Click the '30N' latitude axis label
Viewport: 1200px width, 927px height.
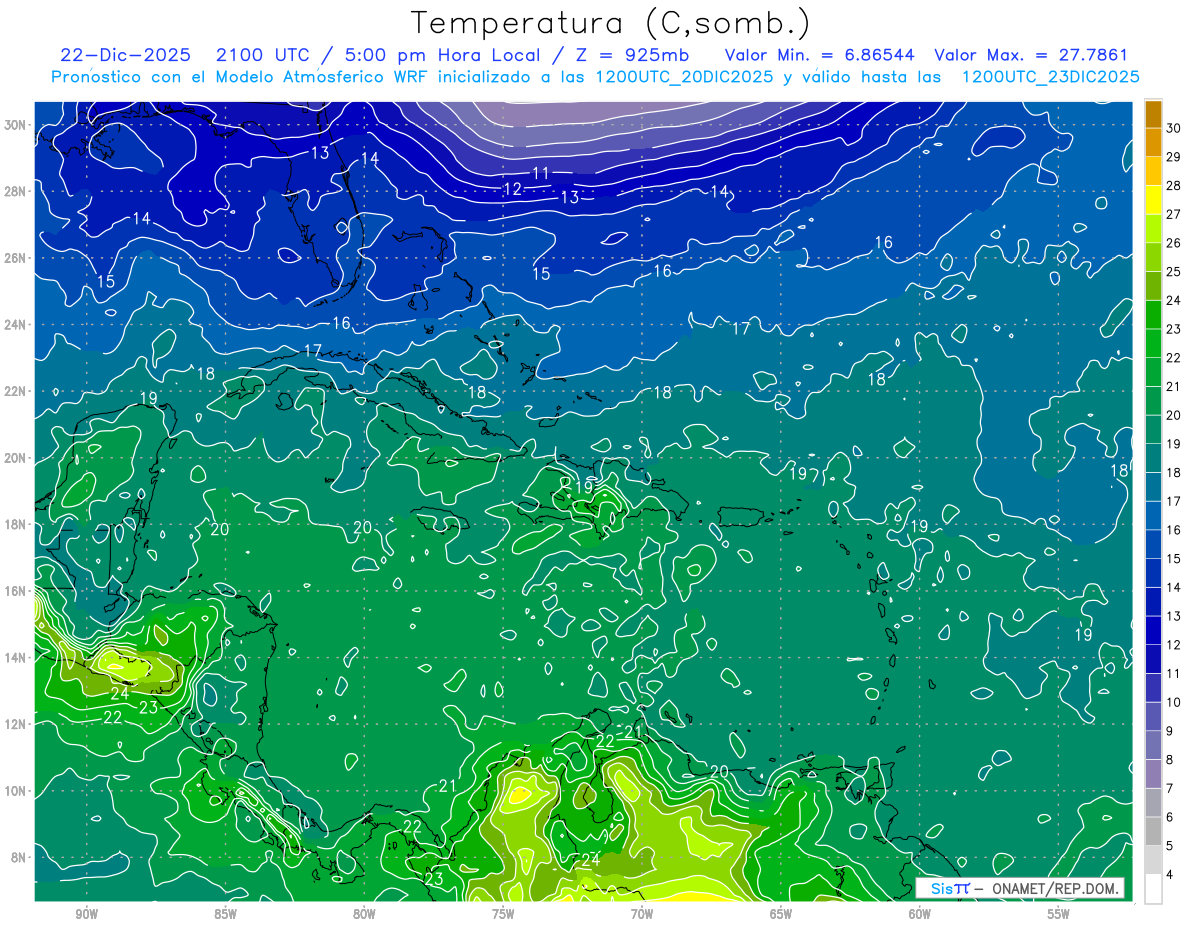[x=17, y=124]
